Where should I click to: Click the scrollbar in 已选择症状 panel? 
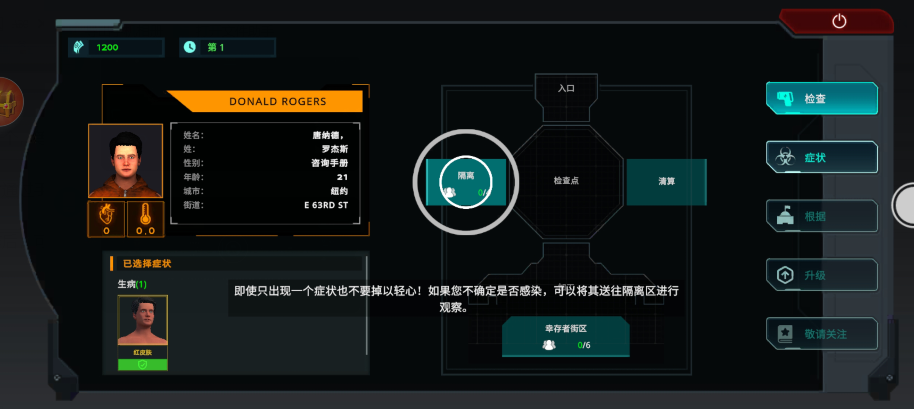point(367,305)
